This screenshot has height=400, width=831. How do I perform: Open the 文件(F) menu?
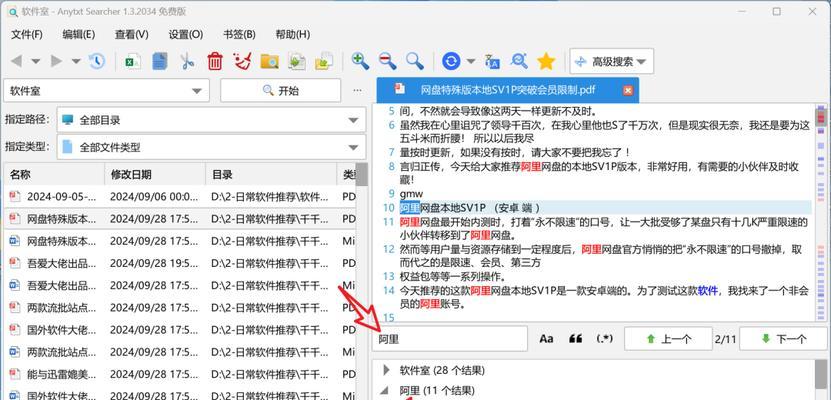[26, 34]
